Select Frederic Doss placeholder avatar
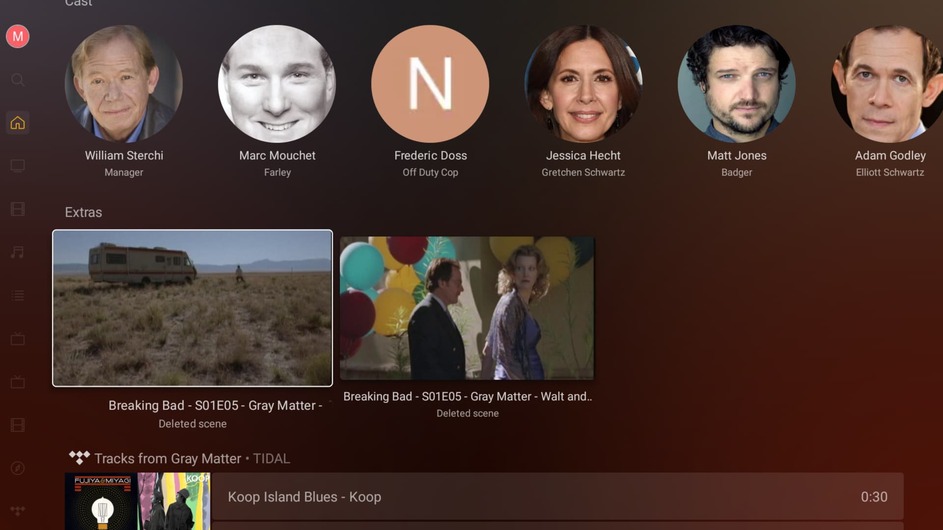Image resolution: width=943 pixels, height=530 pixels. point(430,84)
